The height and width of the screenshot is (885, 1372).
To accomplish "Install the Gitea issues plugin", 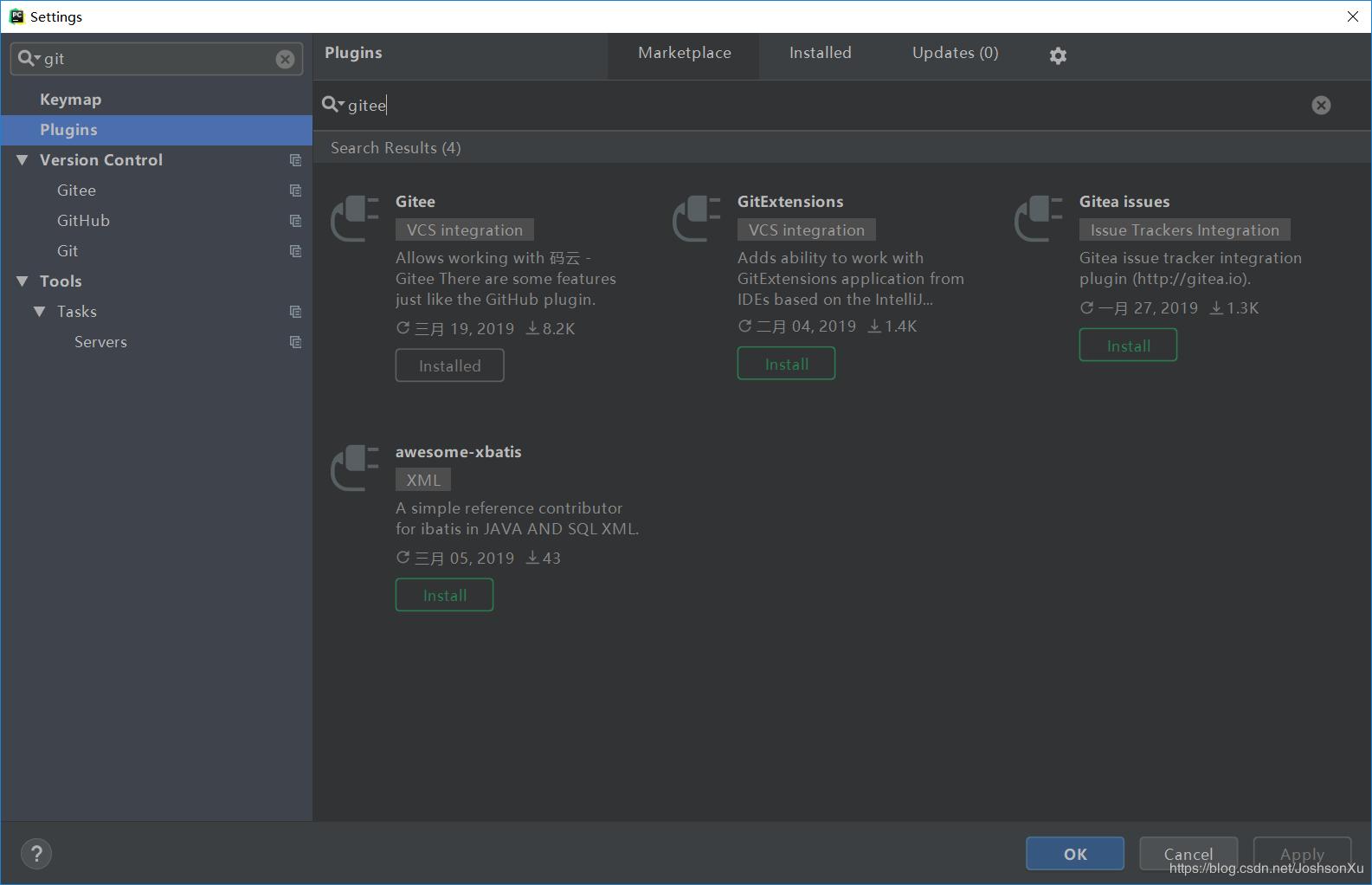I will pyautogui.click(x=1128, y=346).
